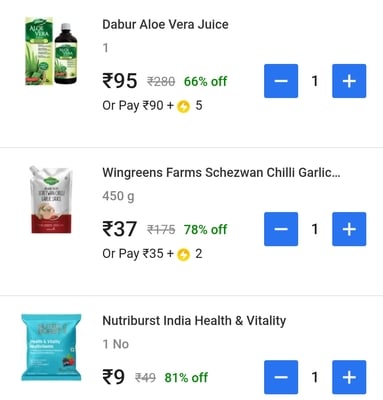The image size is (383, 400).
Task: Tap plus for Nutriburst Health & Vitality
Action: [349, 377]
